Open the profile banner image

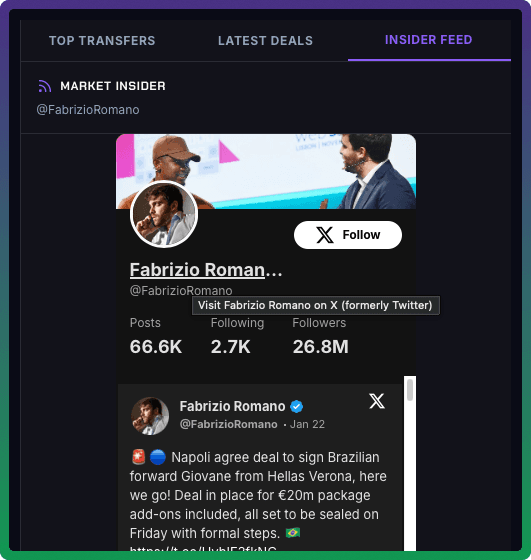click(x=266, y=171)
